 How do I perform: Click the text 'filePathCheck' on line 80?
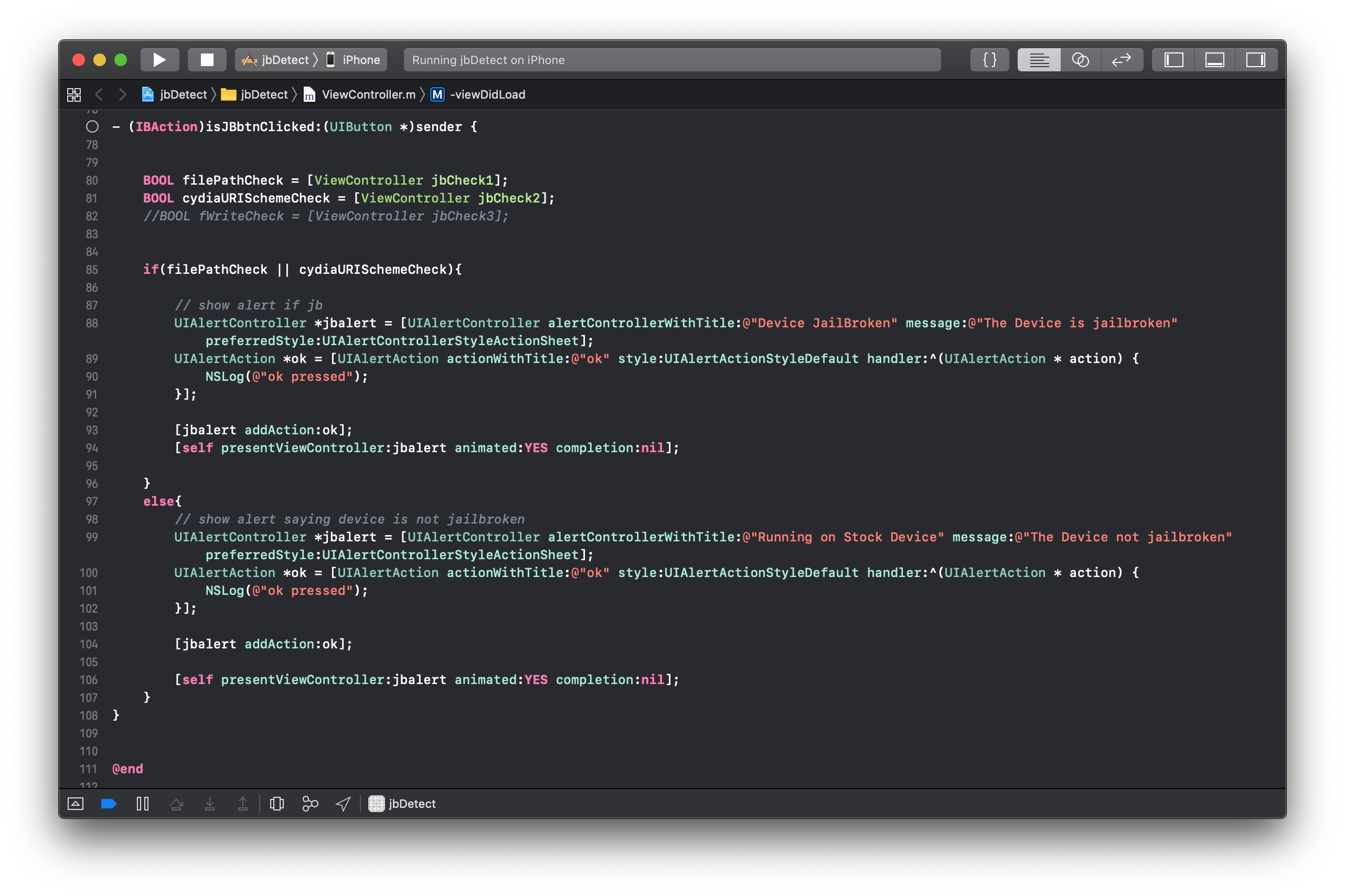click(232, 180)
